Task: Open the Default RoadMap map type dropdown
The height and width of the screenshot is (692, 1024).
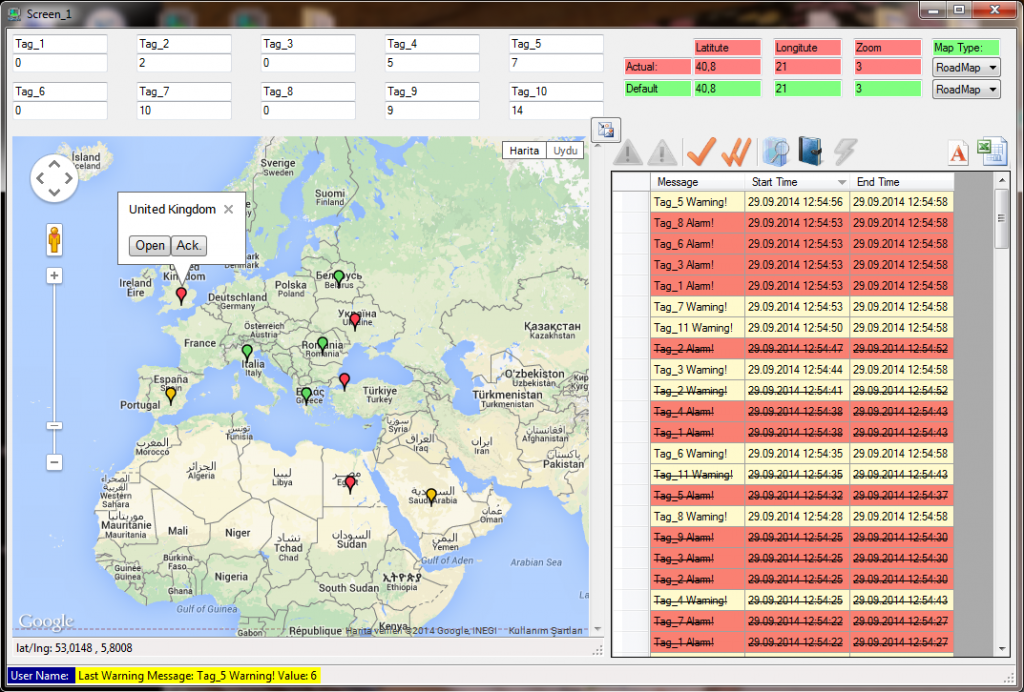Action: click(x=967, y=89)
